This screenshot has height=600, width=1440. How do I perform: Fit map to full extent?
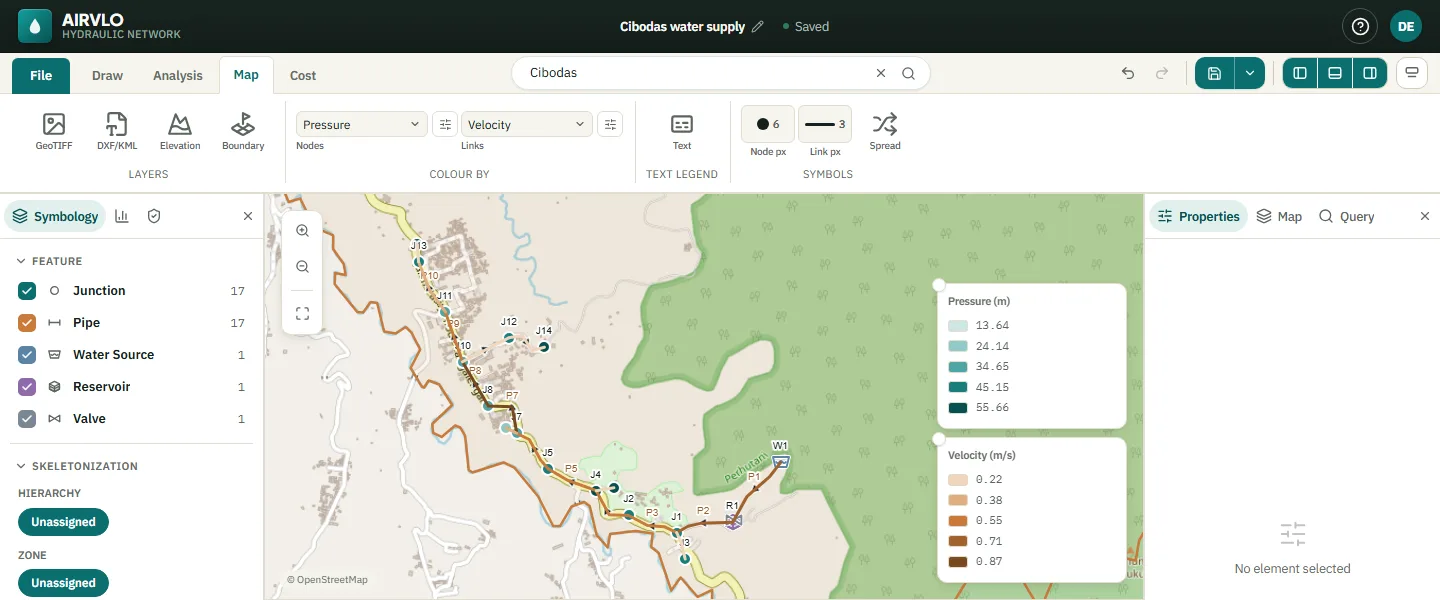[x=303, y=313]
